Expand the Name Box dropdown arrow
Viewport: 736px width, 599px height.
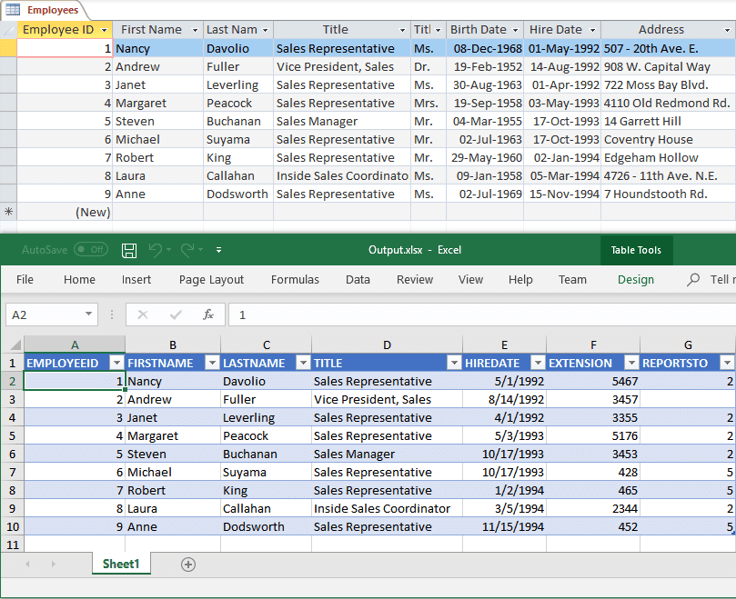[88, 314]
